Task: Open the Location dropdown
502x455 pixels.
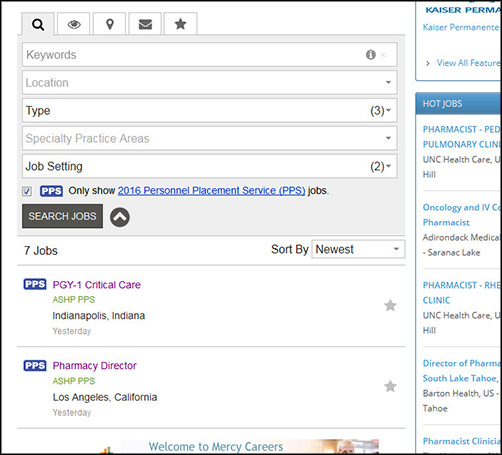Action: pyautogui.click(x=210, y=82)
